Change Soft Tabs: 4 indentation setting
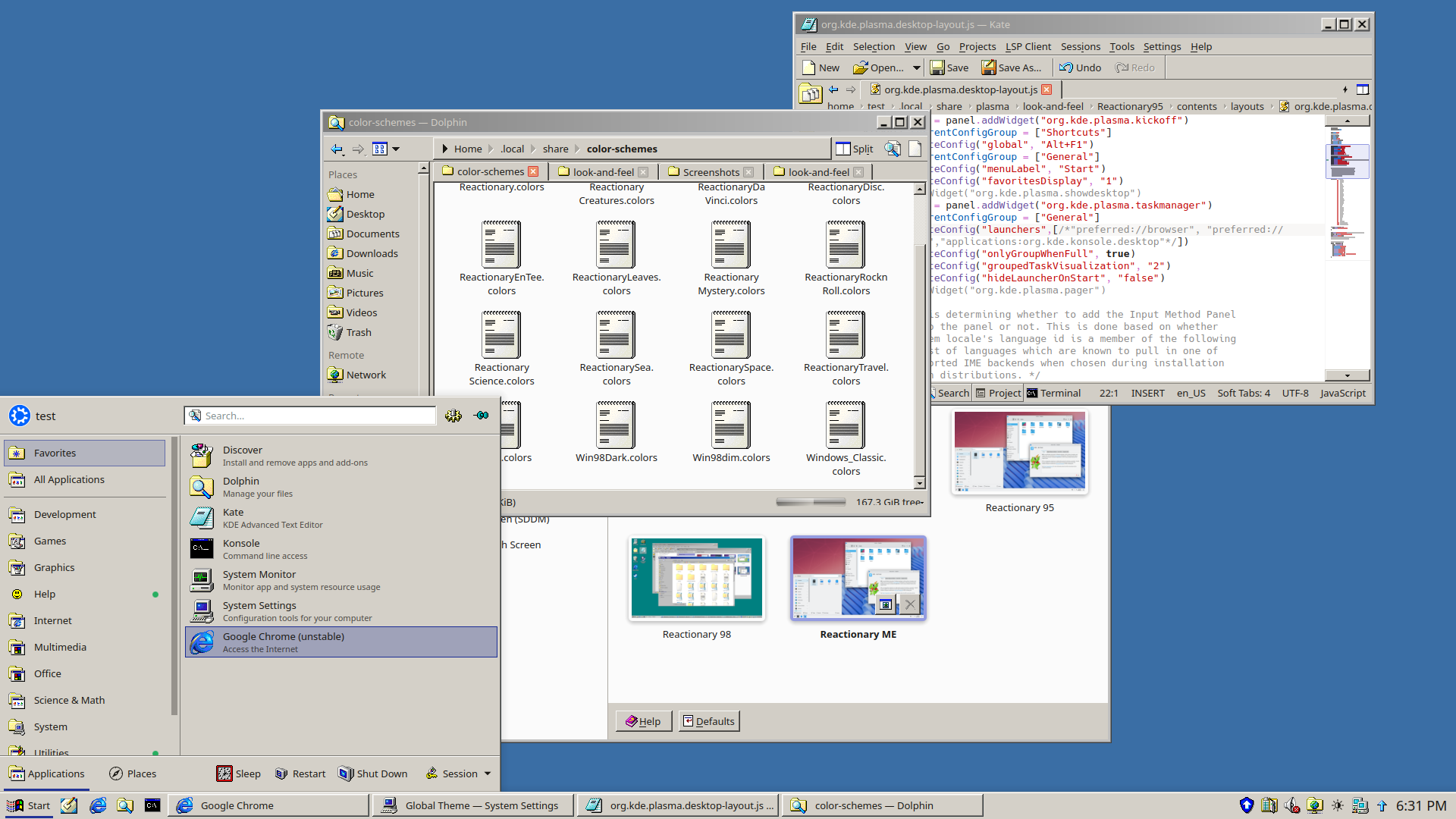 tap(1243, 394)
